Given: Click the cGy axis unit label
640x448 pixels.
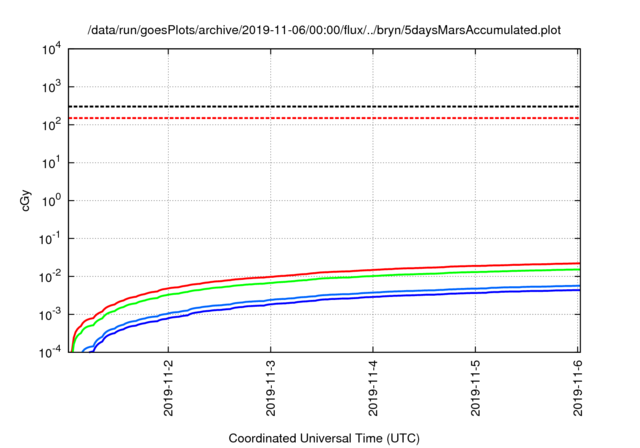Looking at the screenshot, I should (26, 200).
